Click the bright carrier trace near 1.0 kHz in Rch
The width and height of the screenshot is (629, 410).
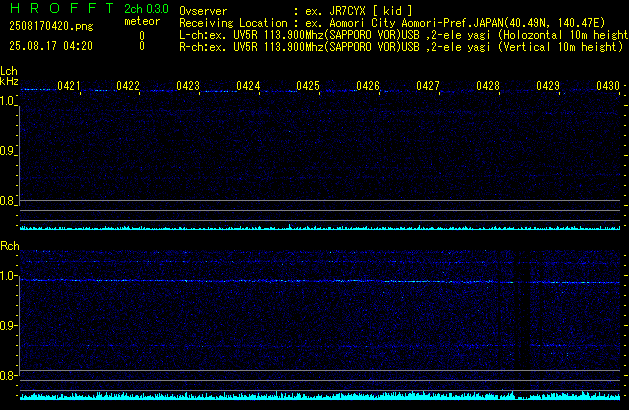320,281
